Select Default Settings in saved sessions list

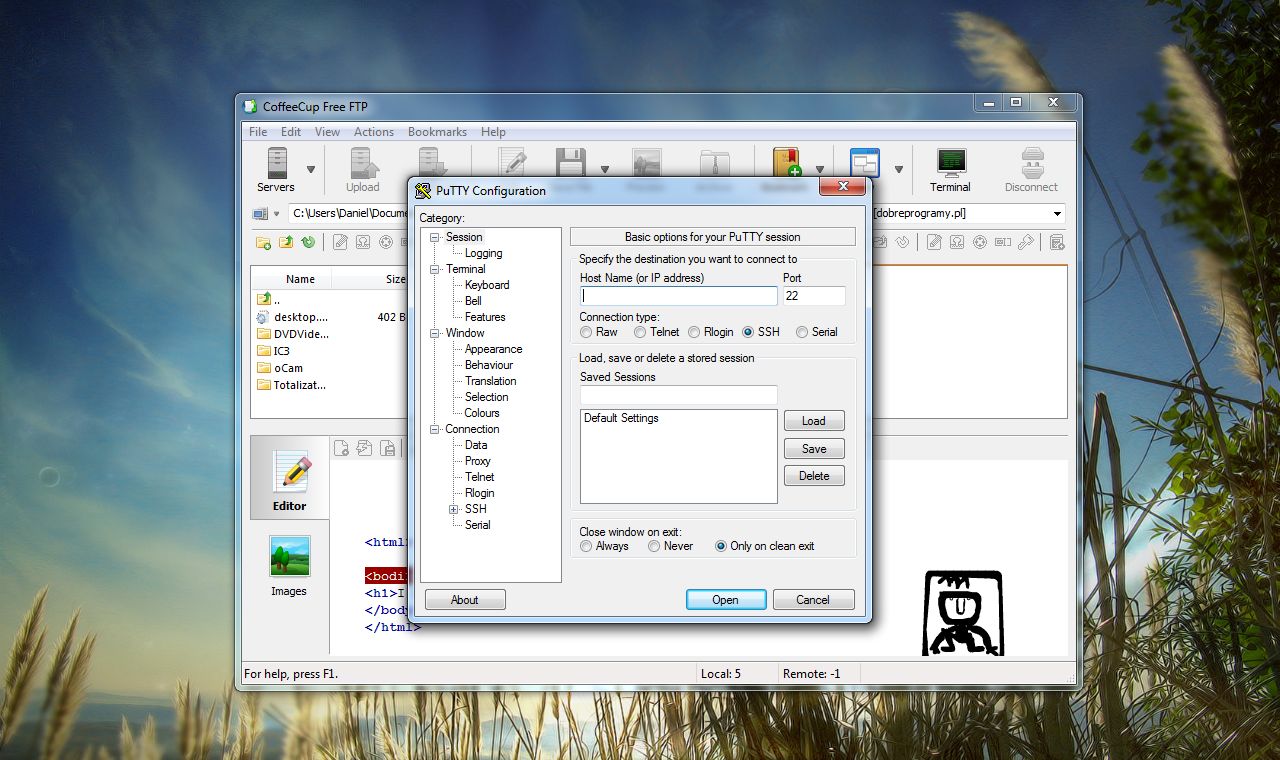pyautogui.click(x=622, y=418)
